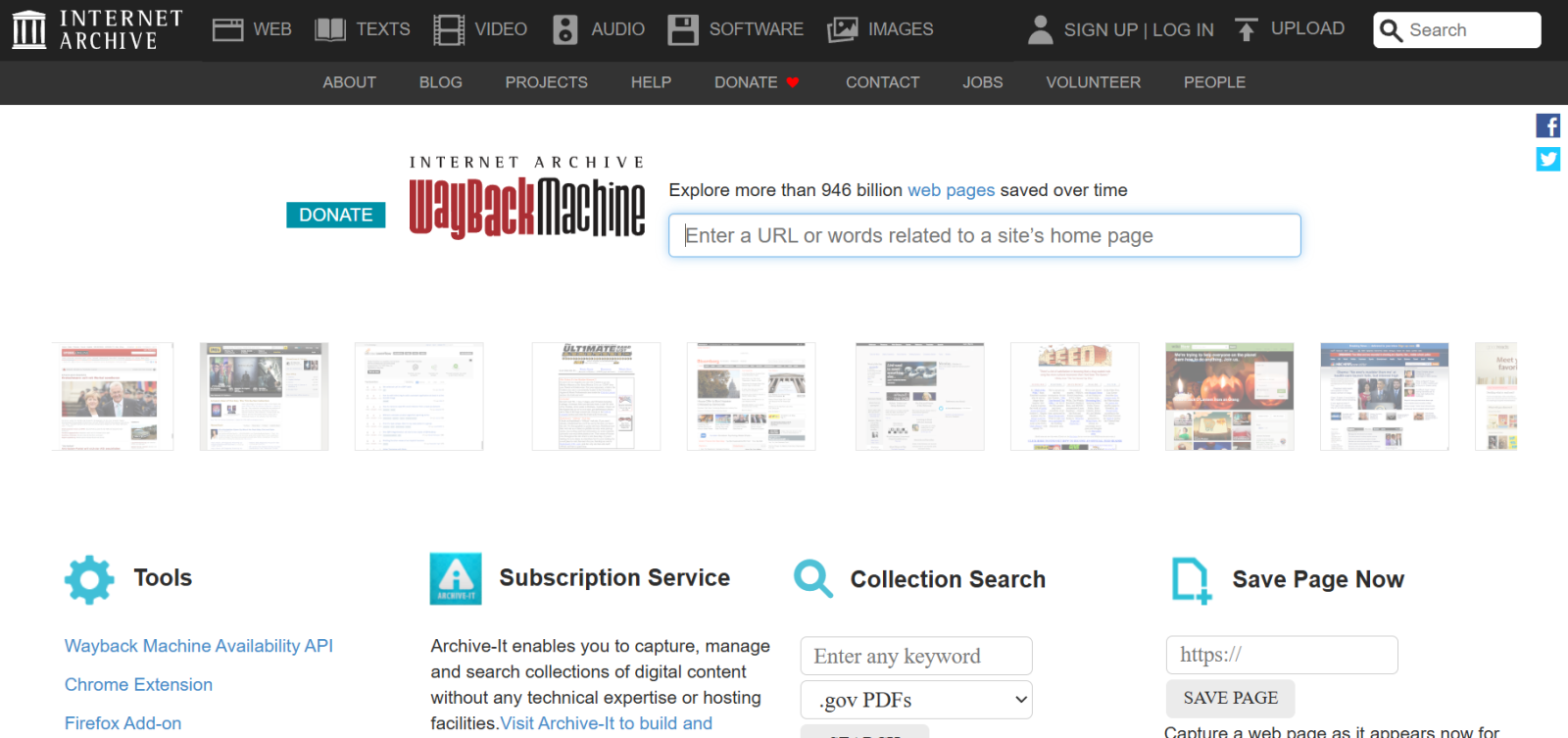Open the Web section icon
Viewport: 1568px width, 738px height.
(227, 29)
